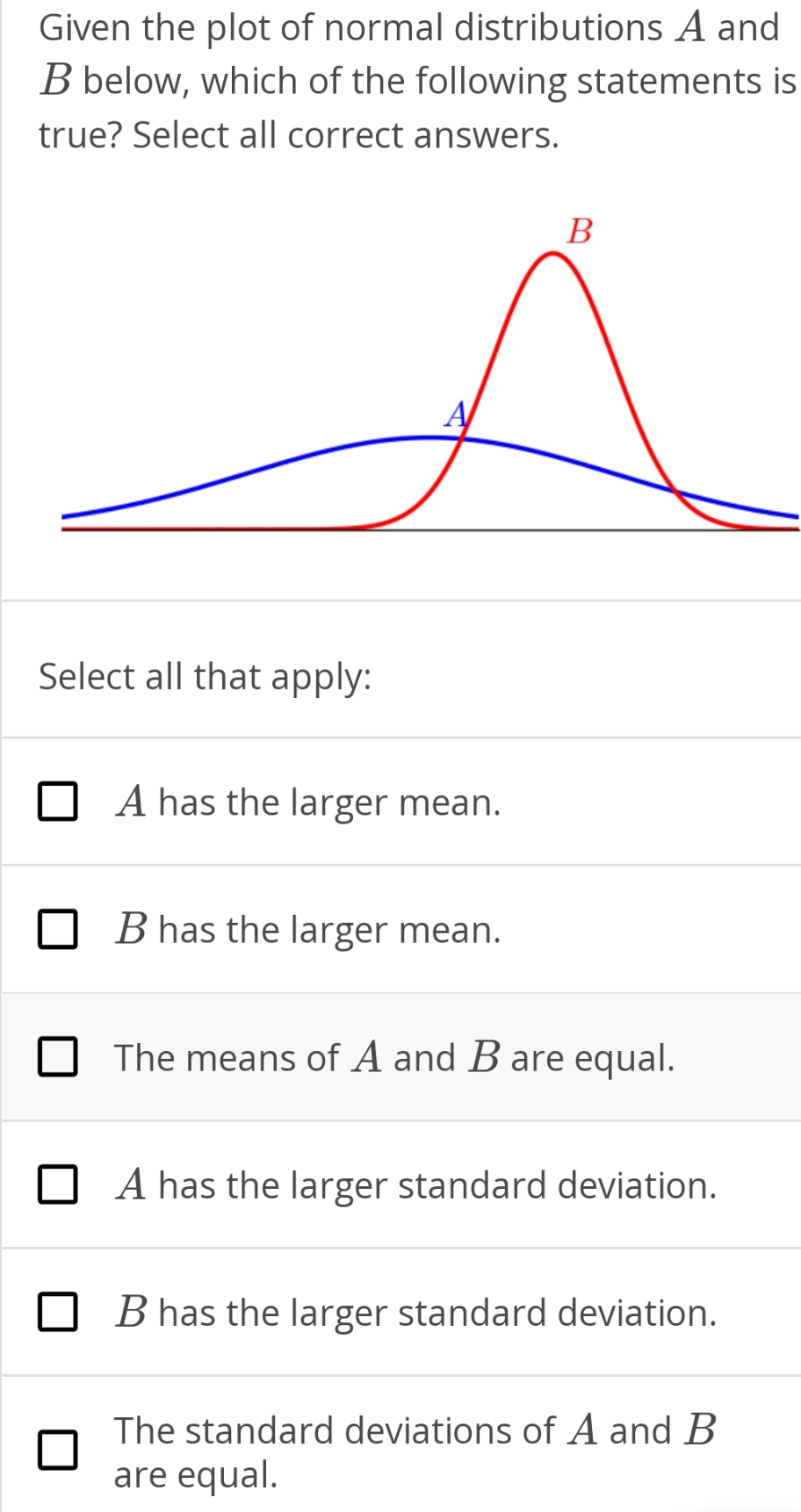Click the highlighted 'means are equal' answer row
This screenshot has height=1512, width=801.
pos(395,1057)
